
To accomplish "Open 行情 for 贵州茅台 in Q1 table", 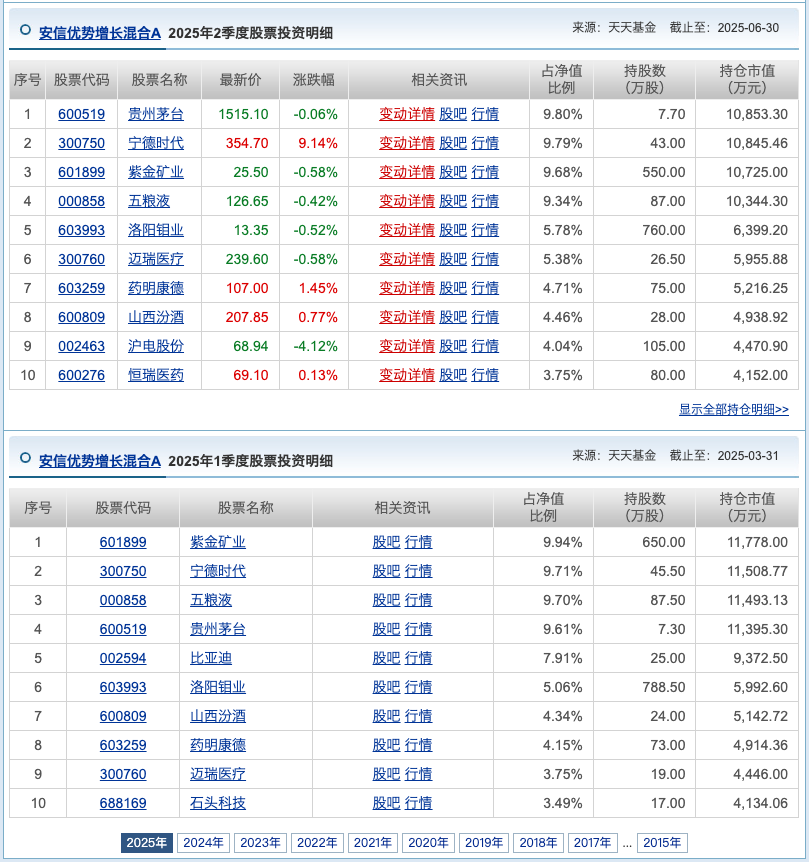I will point(419,629).
